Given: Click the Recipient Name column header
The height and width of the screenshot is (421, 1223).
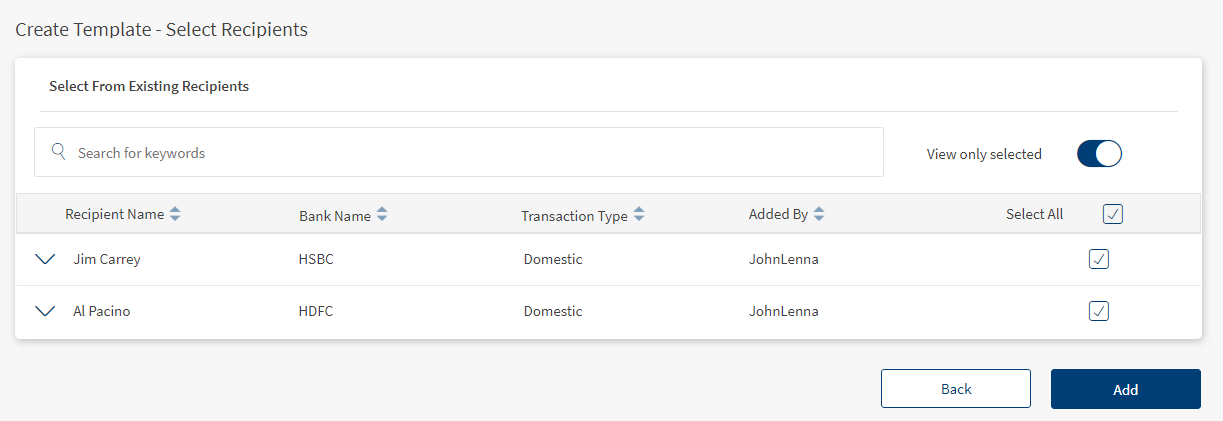Looking at the screenshot, I should [114, 214].
